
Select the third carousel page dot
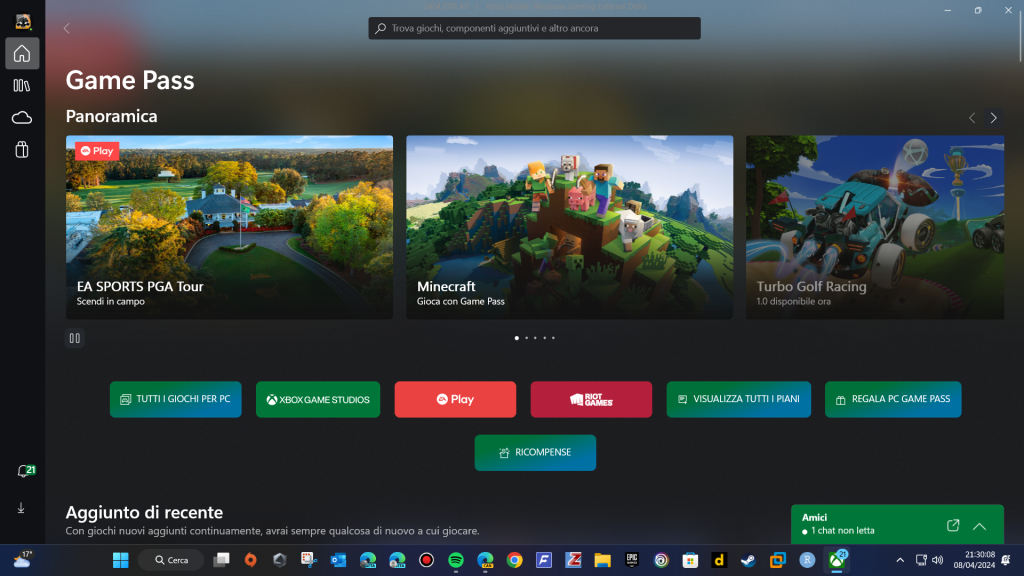535,338
